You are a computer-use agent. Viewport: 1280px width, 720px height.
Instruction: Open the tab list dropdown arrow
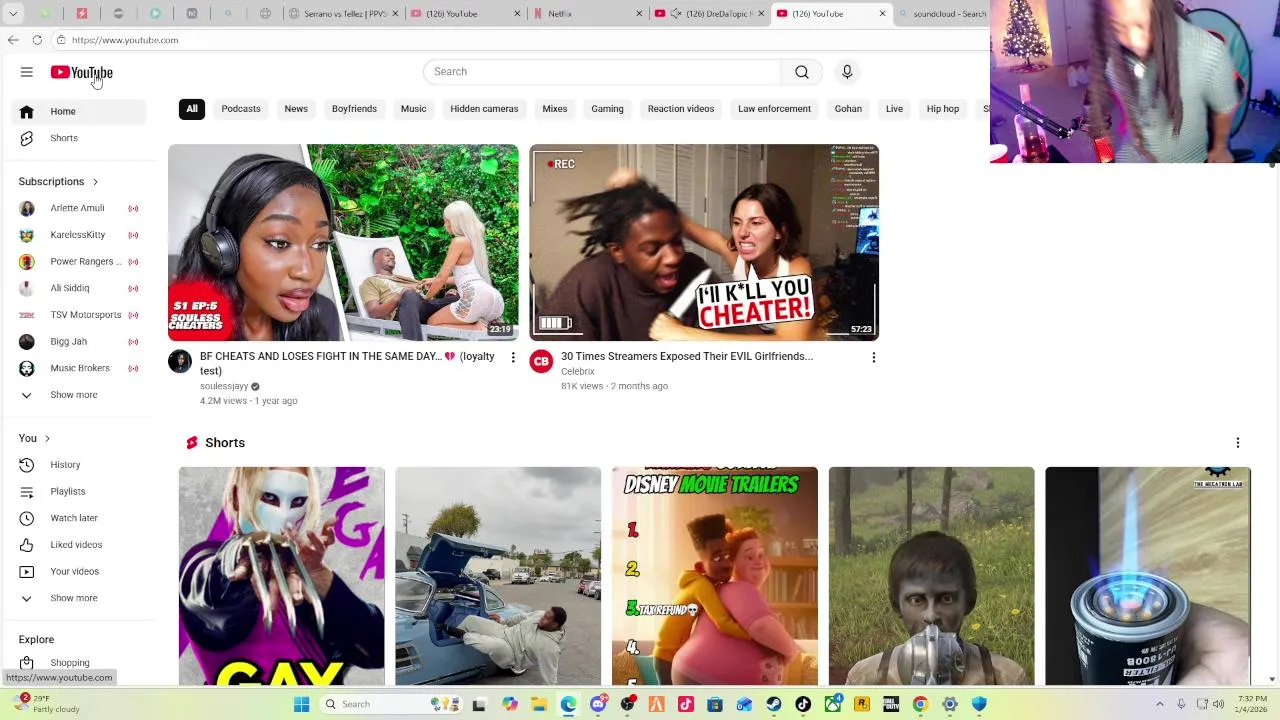13,14
